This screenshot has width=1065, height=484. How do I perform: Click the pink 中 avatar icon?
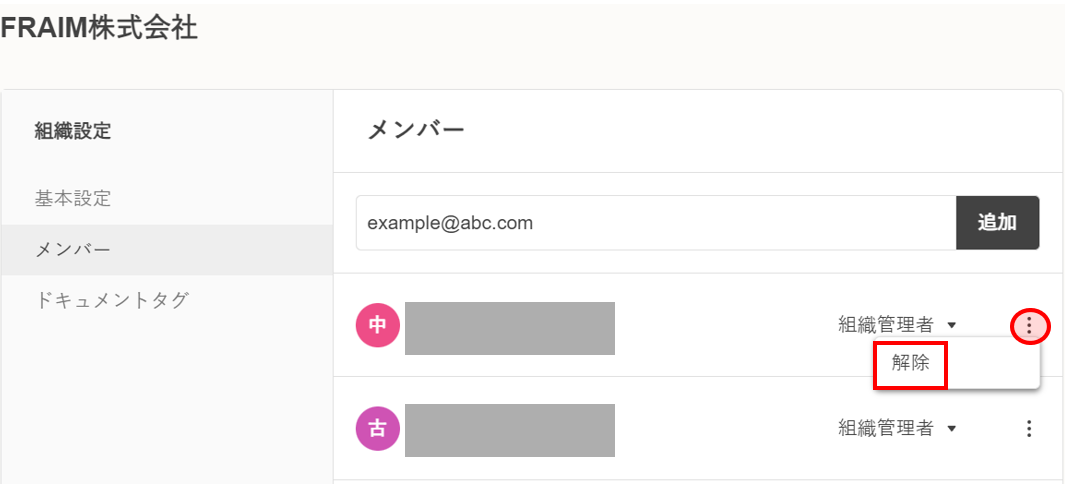(377, 325)
